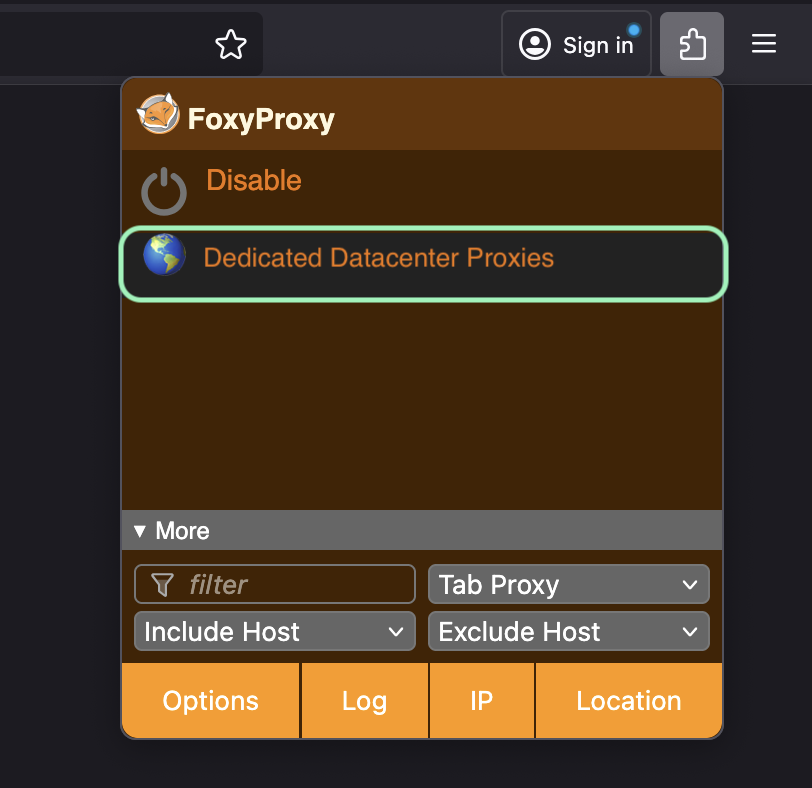Focus the filter text field
Screen dimensions: 812x788
coord(295,585)
